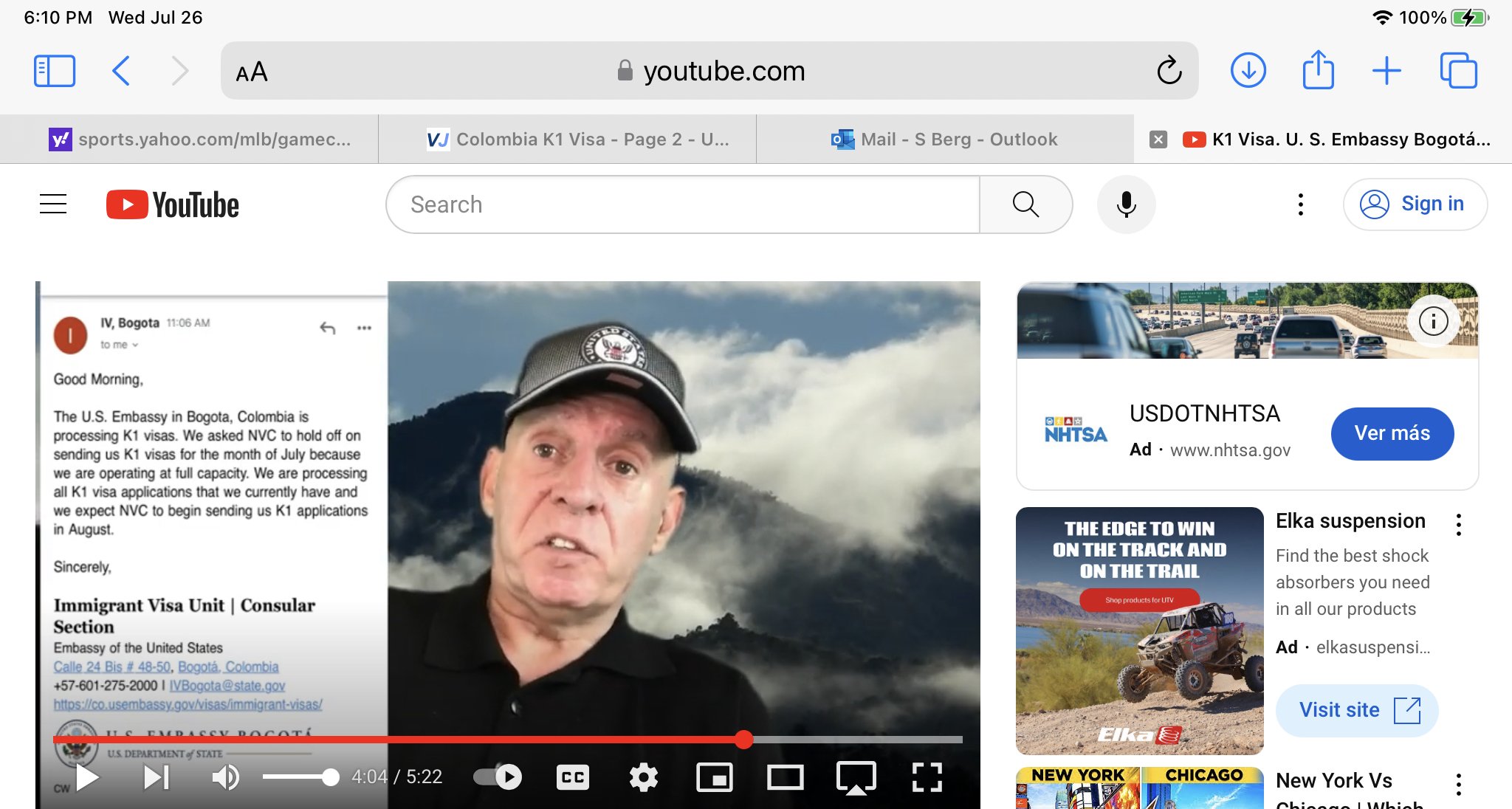Click Ver más on NHTSA ad
This screenshot has width=1512, height=809.
click(x=1392, y=433)
